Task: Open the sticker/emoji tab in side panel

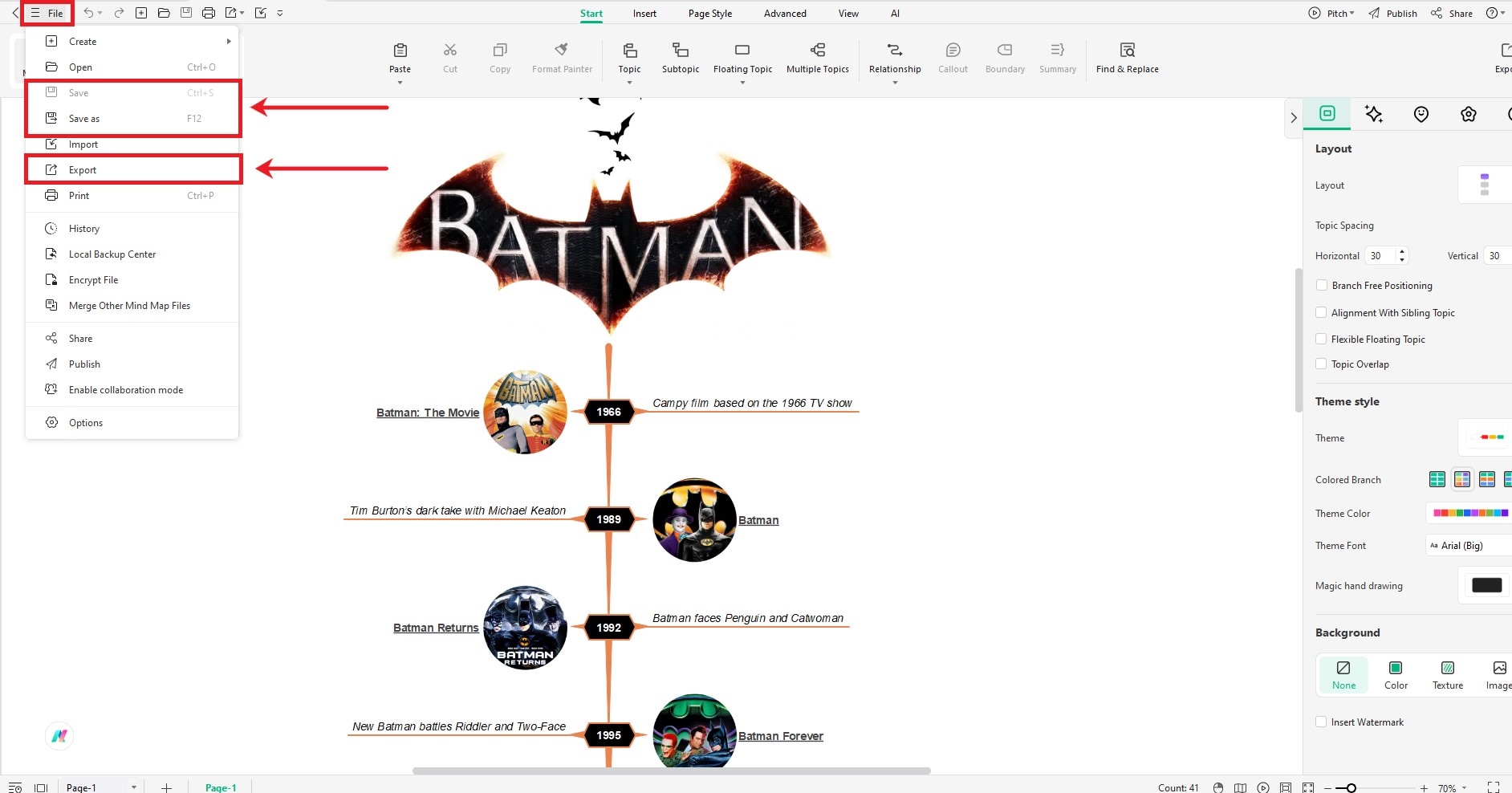Action: pos(1421,114)
